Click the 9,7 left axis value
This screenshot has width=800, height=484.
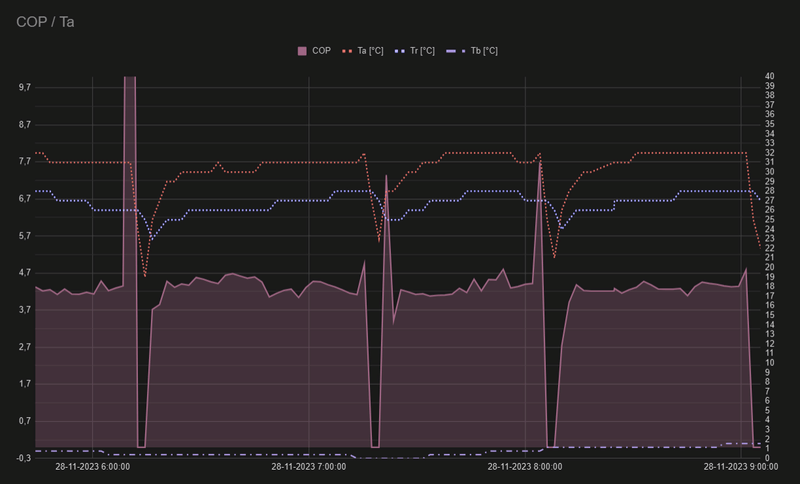pos(24,88)
